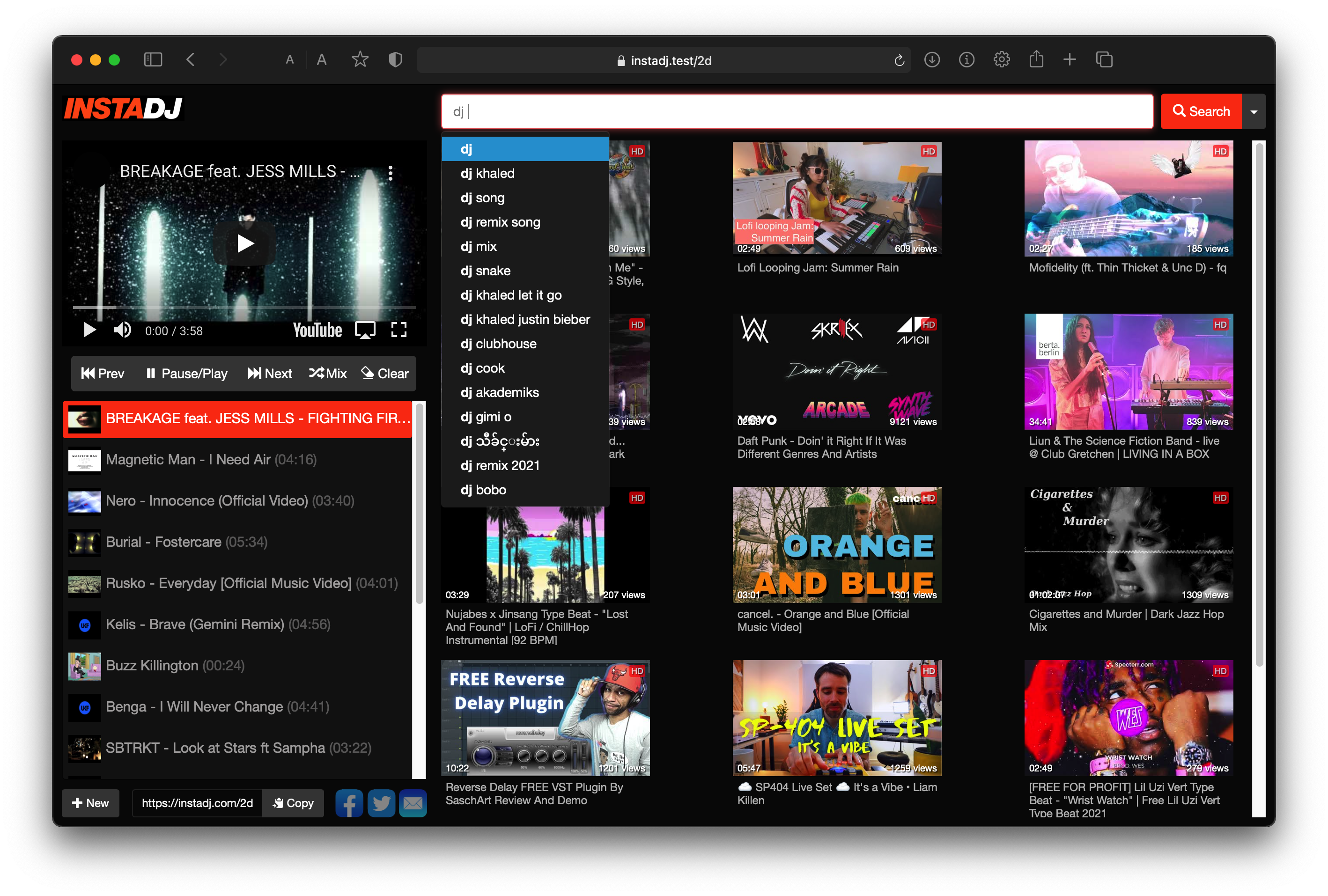The height and width of the screenshot is (896, 1328).
Task: Start the video with the big play button
Action: pos(244,243)
